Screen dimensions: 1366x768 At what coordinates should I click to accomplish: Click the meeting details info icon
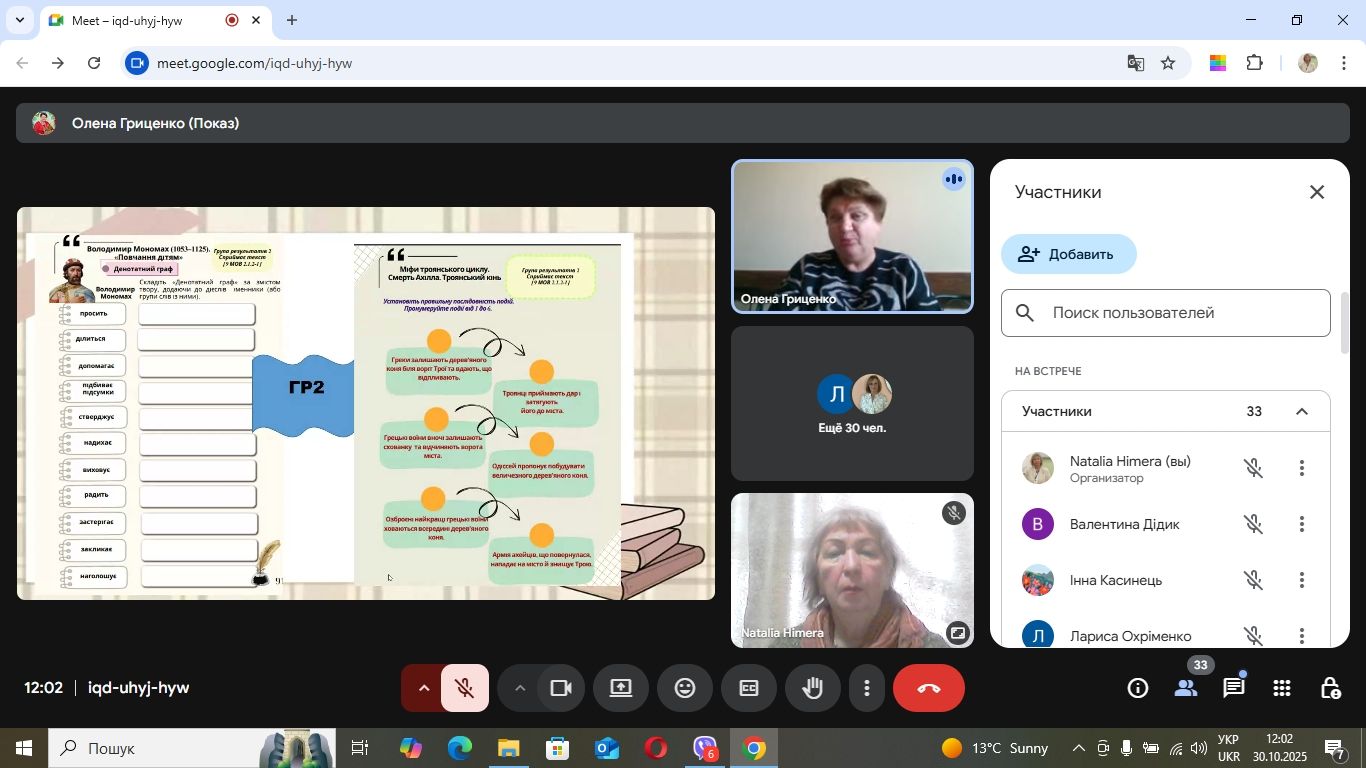point(1137,688)
